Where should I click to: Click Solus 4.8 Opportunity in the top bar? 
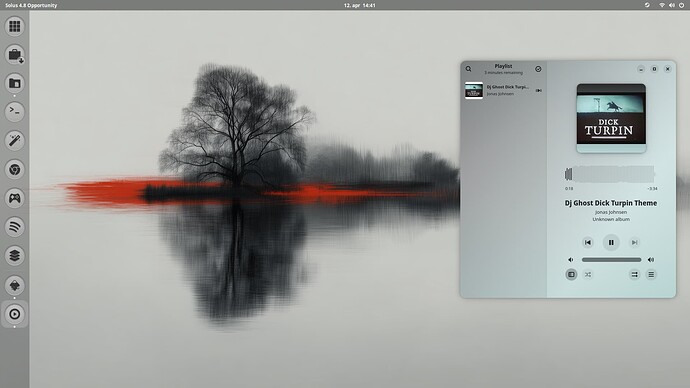[31, 5]
